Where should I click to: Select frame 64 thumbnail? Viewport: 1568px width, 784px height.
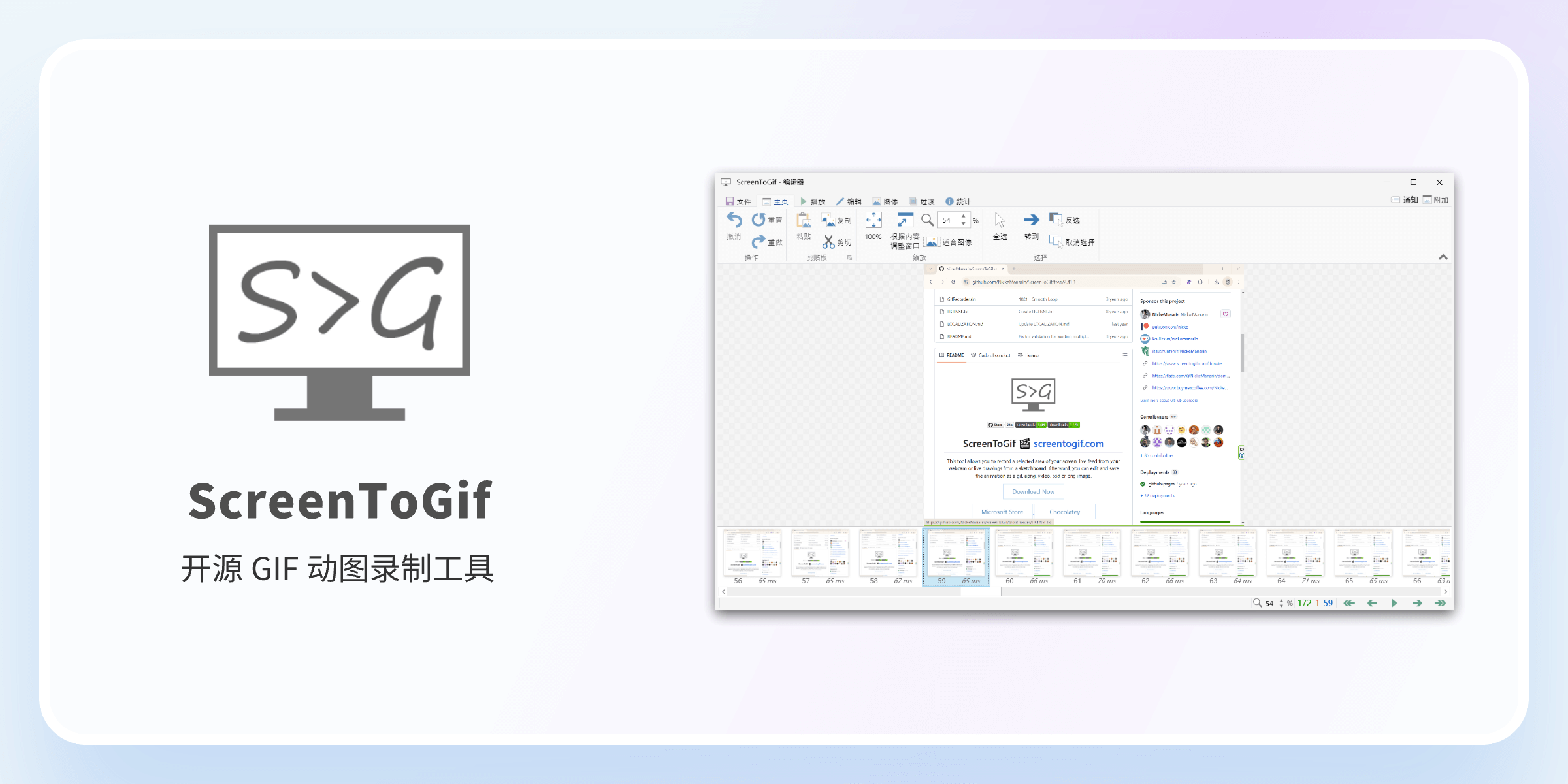1296,557
